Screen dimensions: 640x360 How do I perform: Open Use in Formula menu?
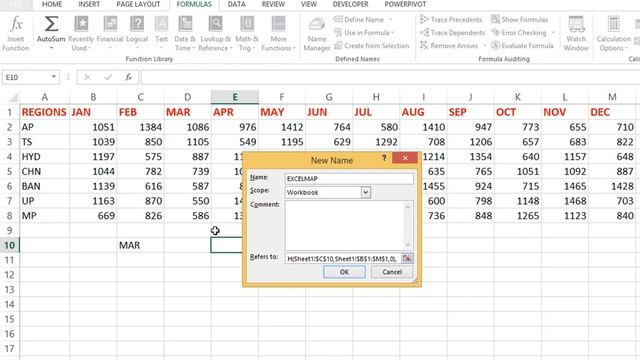tap(364, 33)
